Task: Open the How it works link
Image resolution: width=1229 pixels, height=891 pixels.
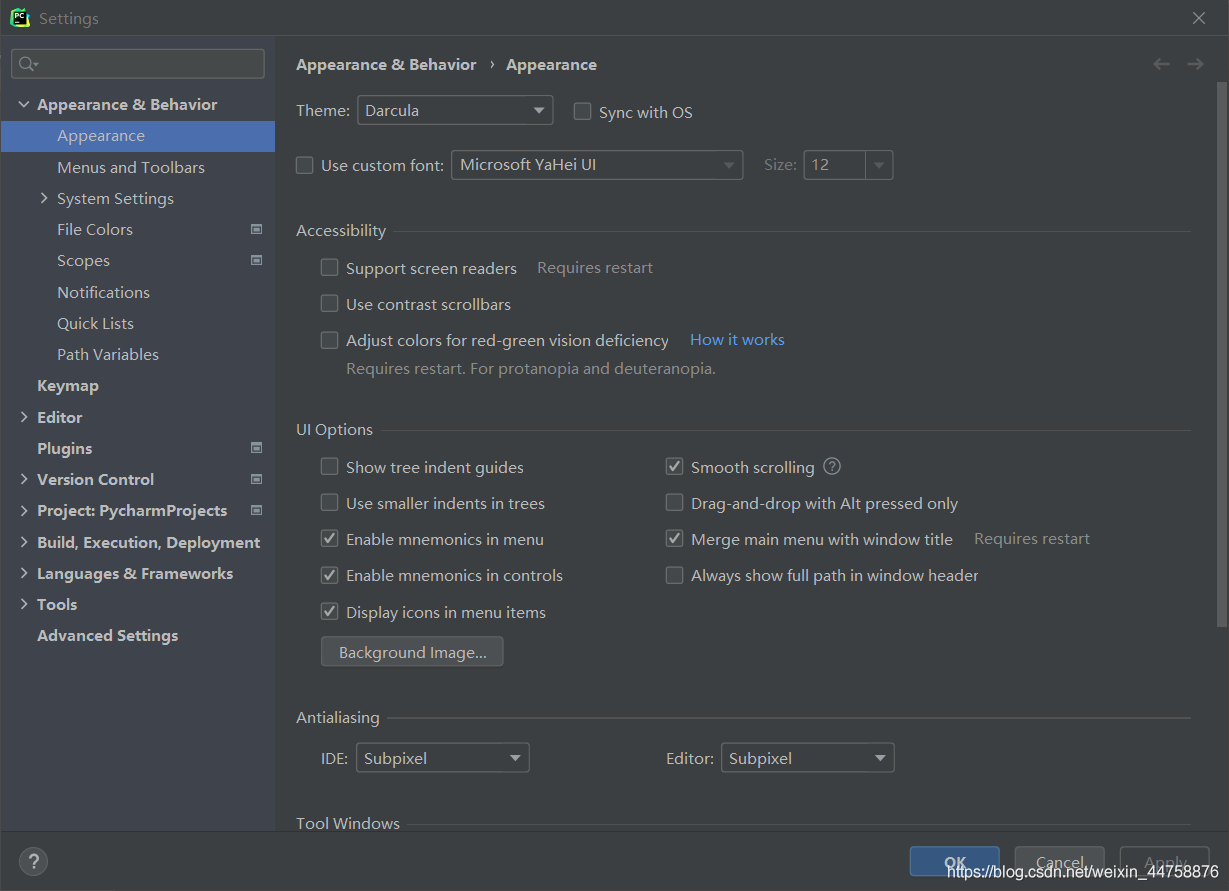Action: (x=737, y=340)
